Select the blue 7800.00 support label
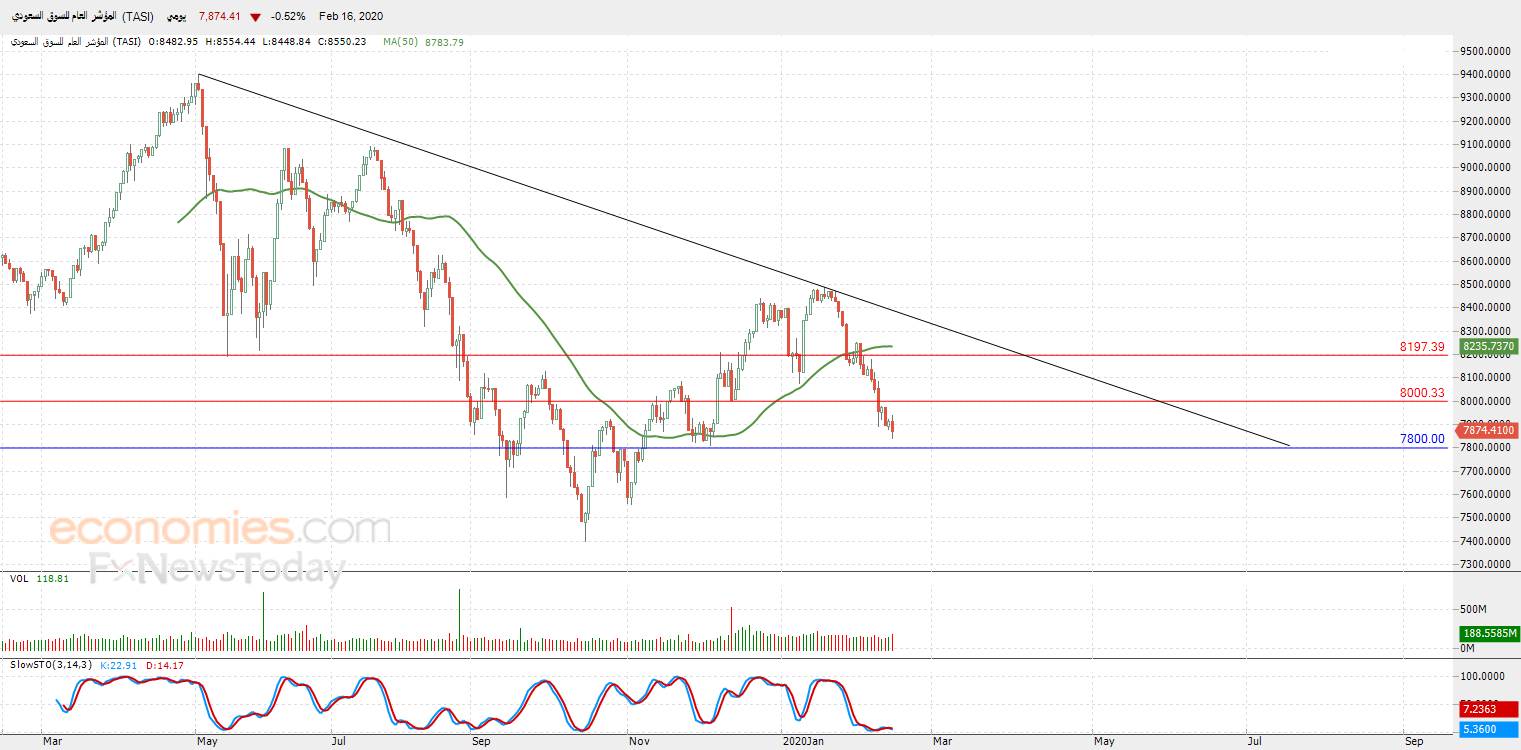 [1422, 439]
